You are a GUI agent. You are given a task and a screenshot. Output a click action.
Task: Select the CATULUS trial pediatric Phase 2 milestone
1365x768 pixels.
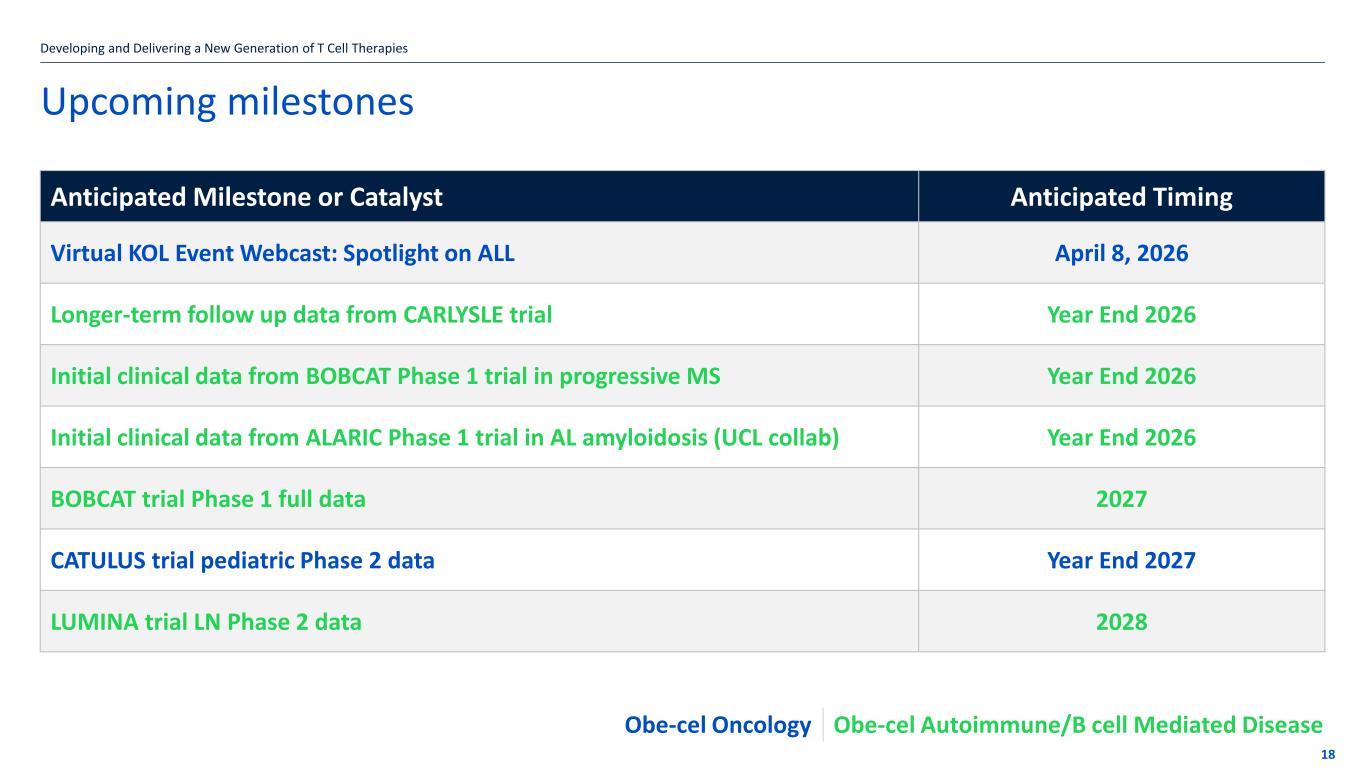[x=243, y=561]
